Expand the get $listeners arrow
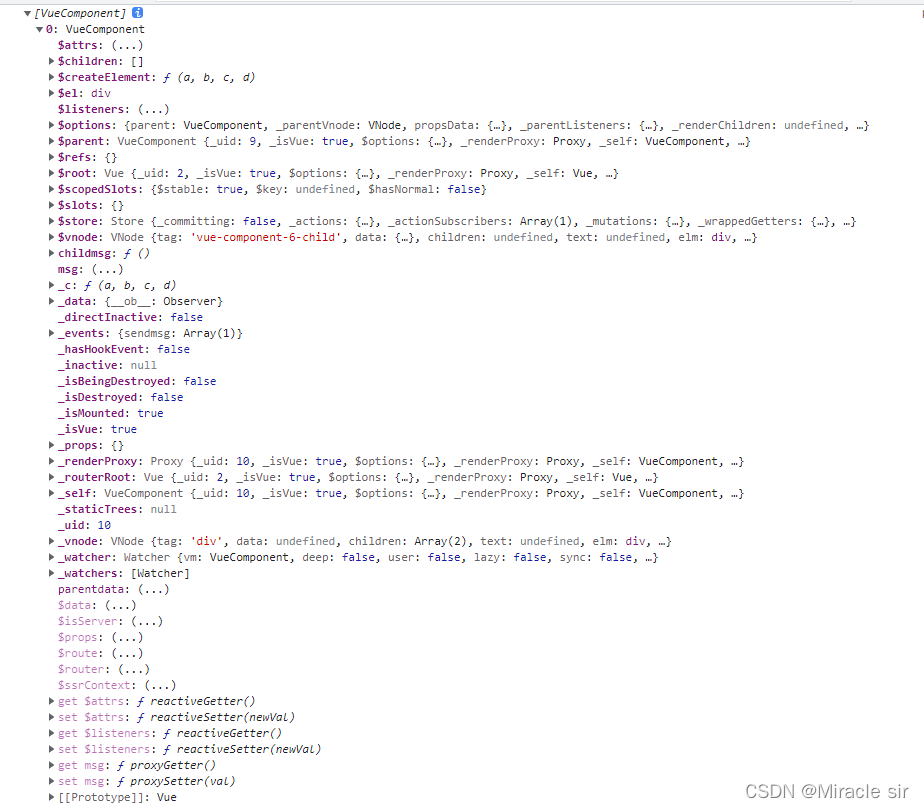The height and width of the screenshot is (808, 924). point(51,733)
